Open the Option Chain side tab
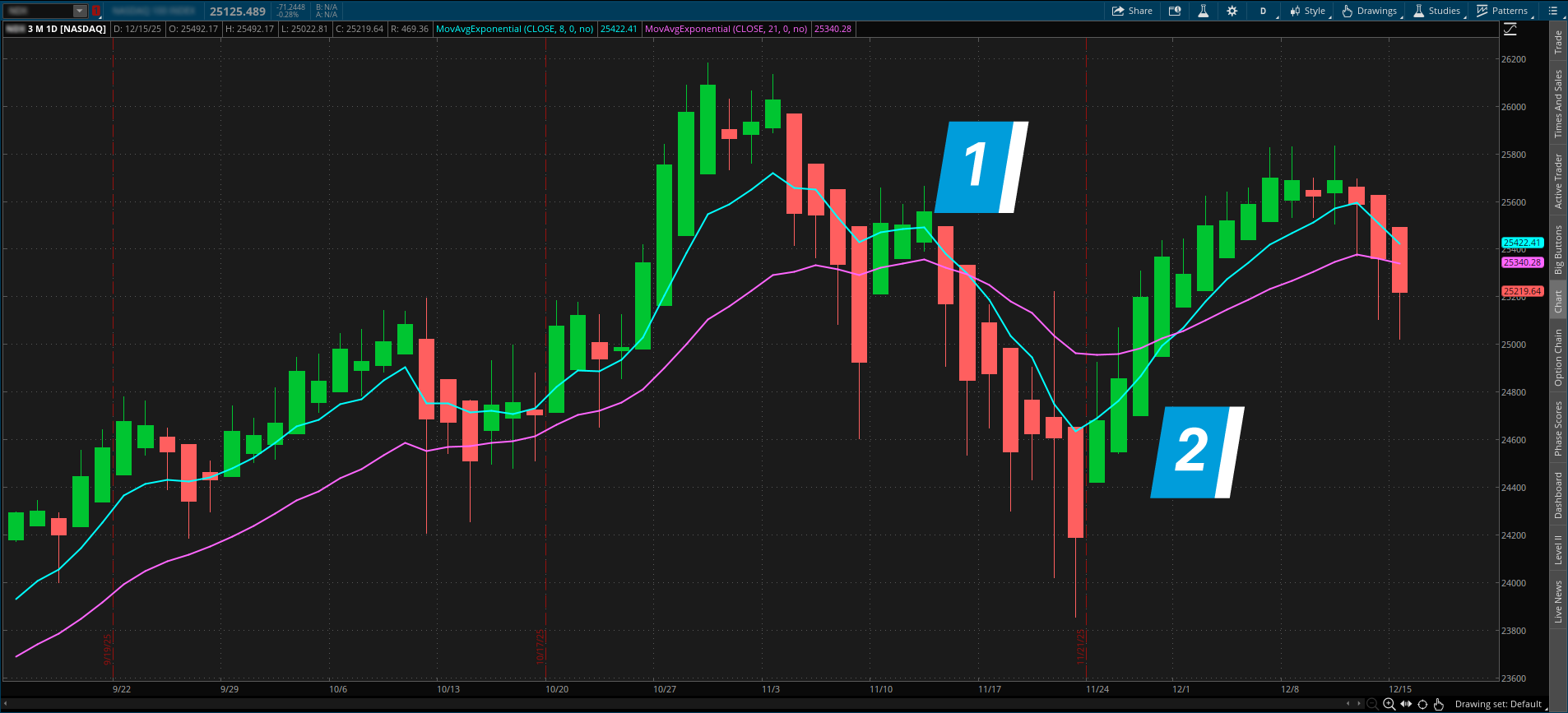 pyautogui.click(x=1557, y=358)
